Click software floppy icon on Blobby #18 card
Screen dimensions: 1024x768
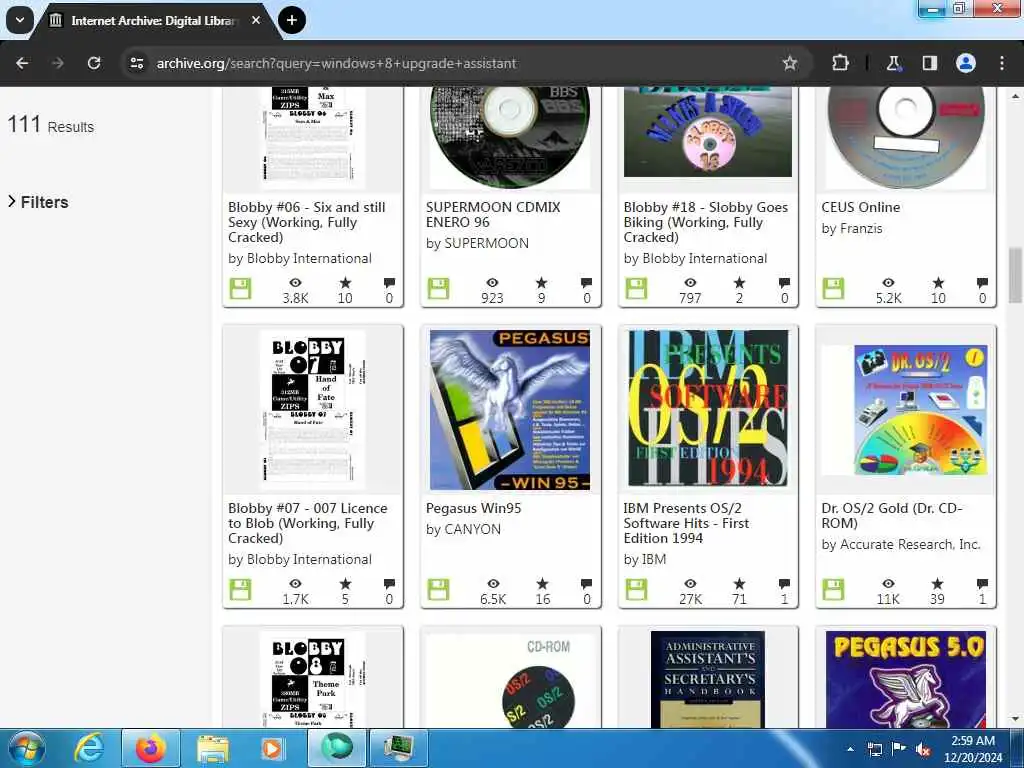click(636, 289)
